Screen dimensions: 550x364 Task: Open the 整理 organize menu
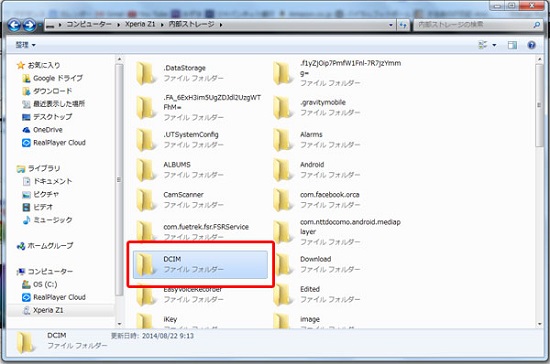25,45
